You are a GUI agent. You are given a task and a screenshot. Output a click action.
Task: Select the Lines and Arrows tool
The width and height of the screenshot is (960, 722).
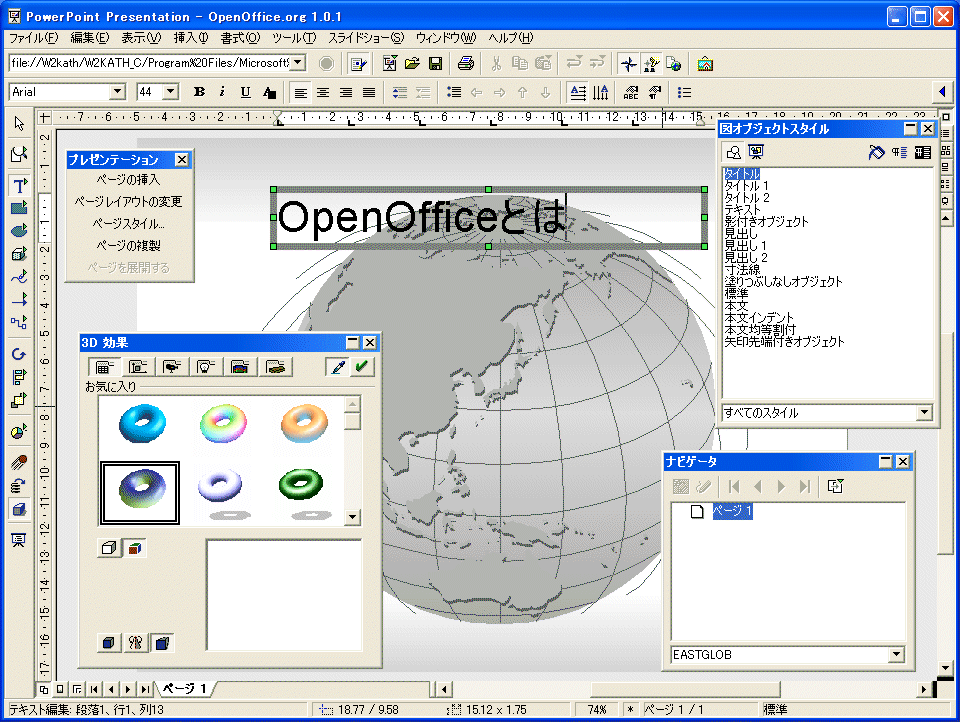pyautogui.click(x=19, y=299)
